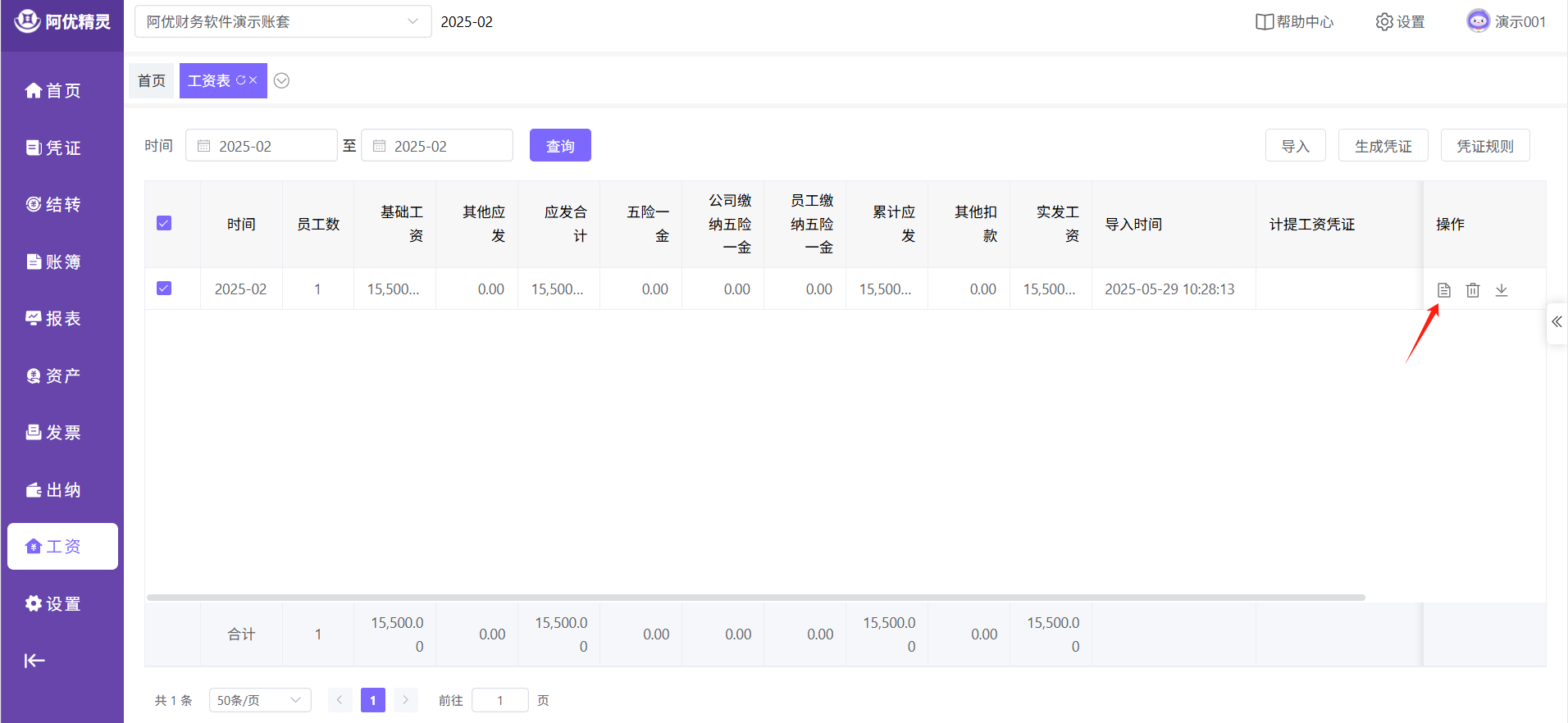The width and height of the screenshot is (1568, 723).
Task: Toggle the select-all checkbox in table header
Action: (x=164, y=224)
